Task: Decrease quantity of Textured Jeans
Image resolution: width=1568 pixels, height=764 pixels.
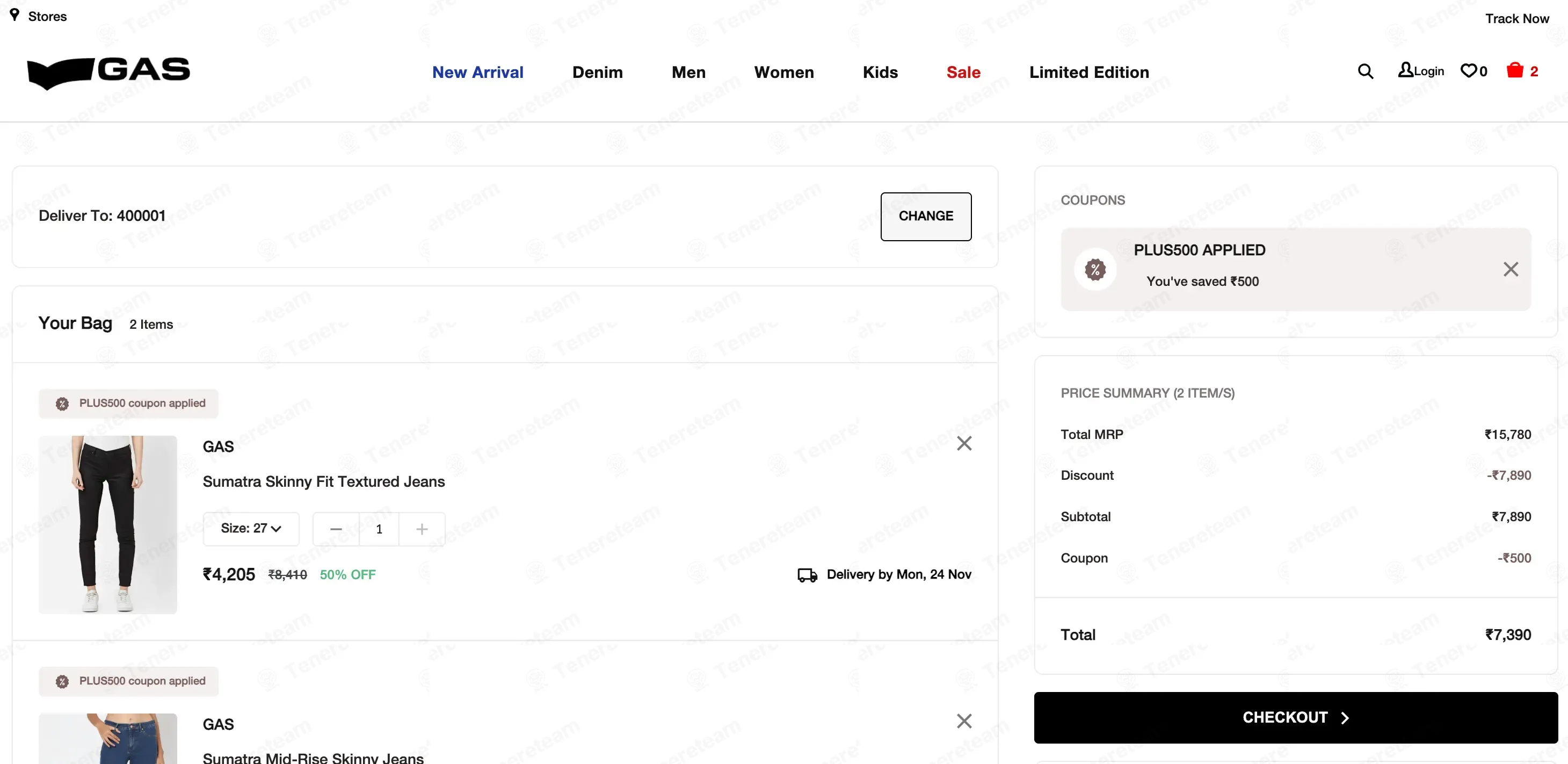Action: pos(336,529)
